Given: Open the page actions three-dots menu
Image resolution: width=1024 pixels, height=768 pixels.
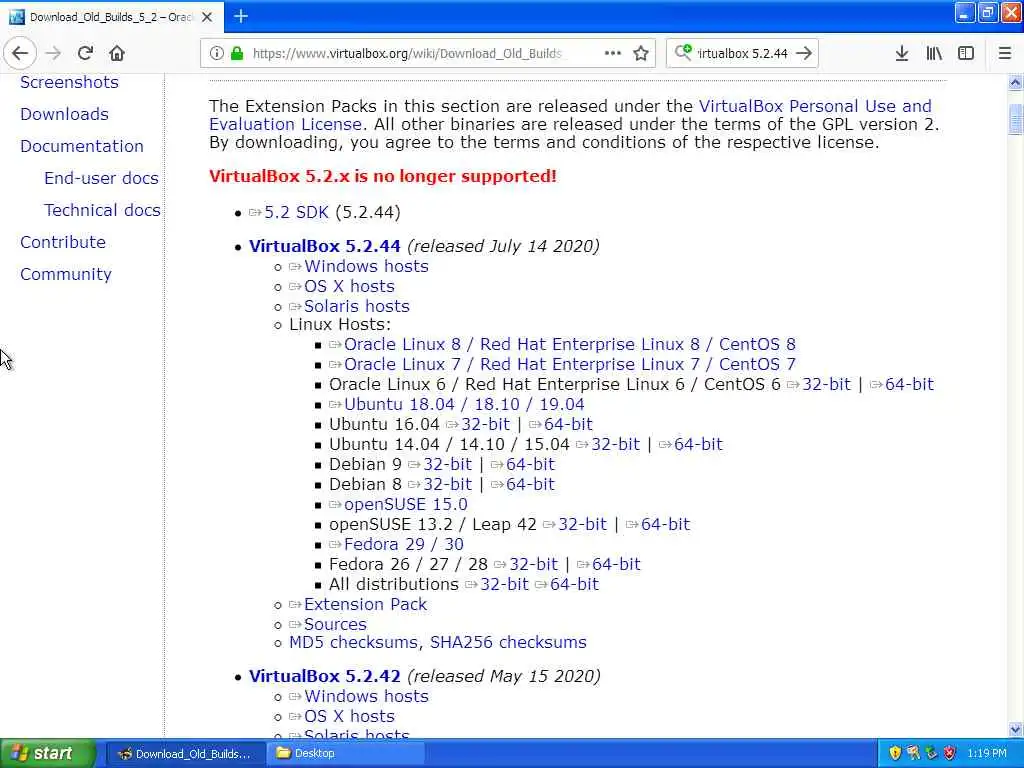Looking at the screenshot, I should (613, 54).
